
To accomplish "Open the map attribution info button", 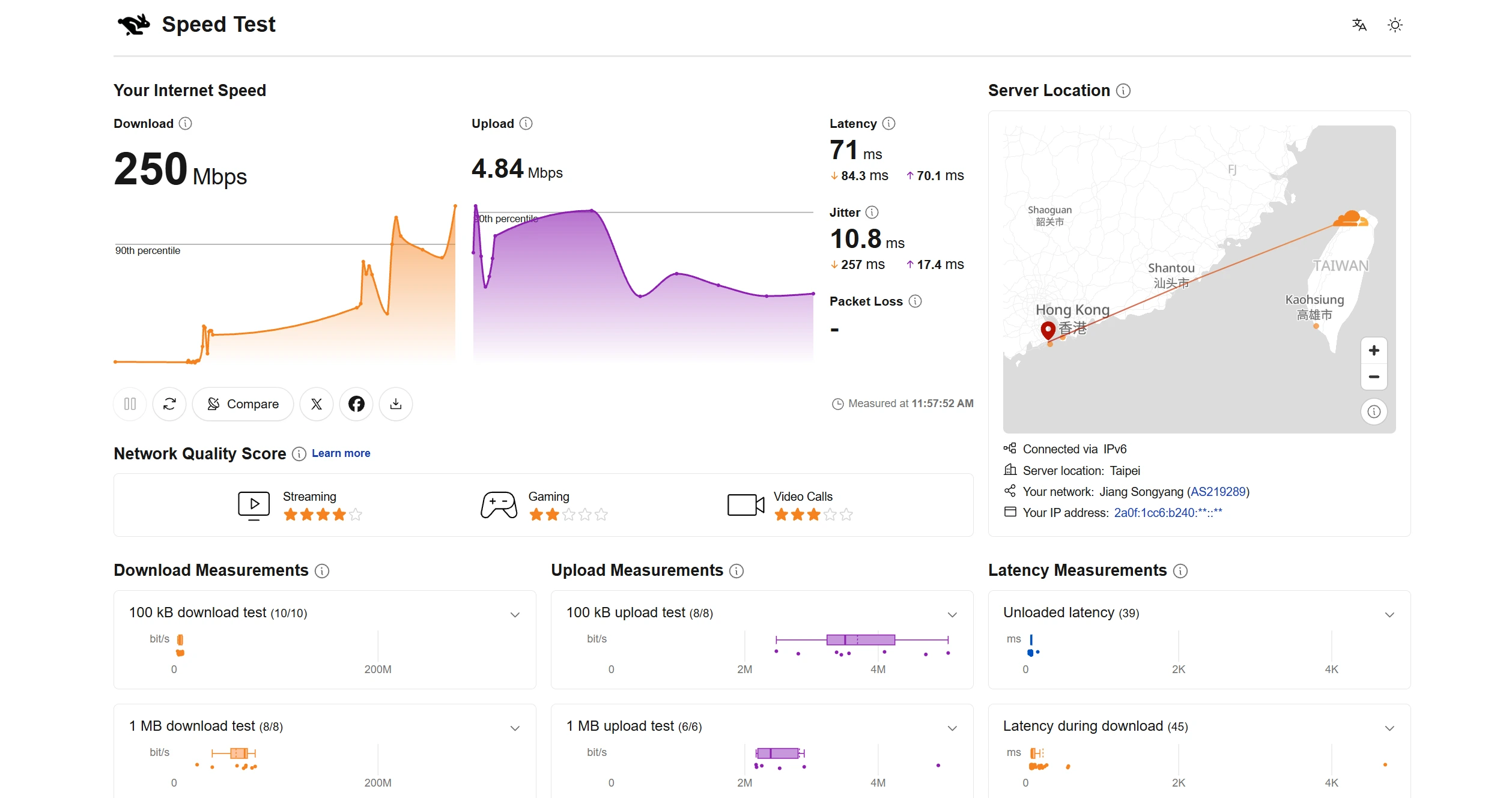I will tap(1374, 412).
